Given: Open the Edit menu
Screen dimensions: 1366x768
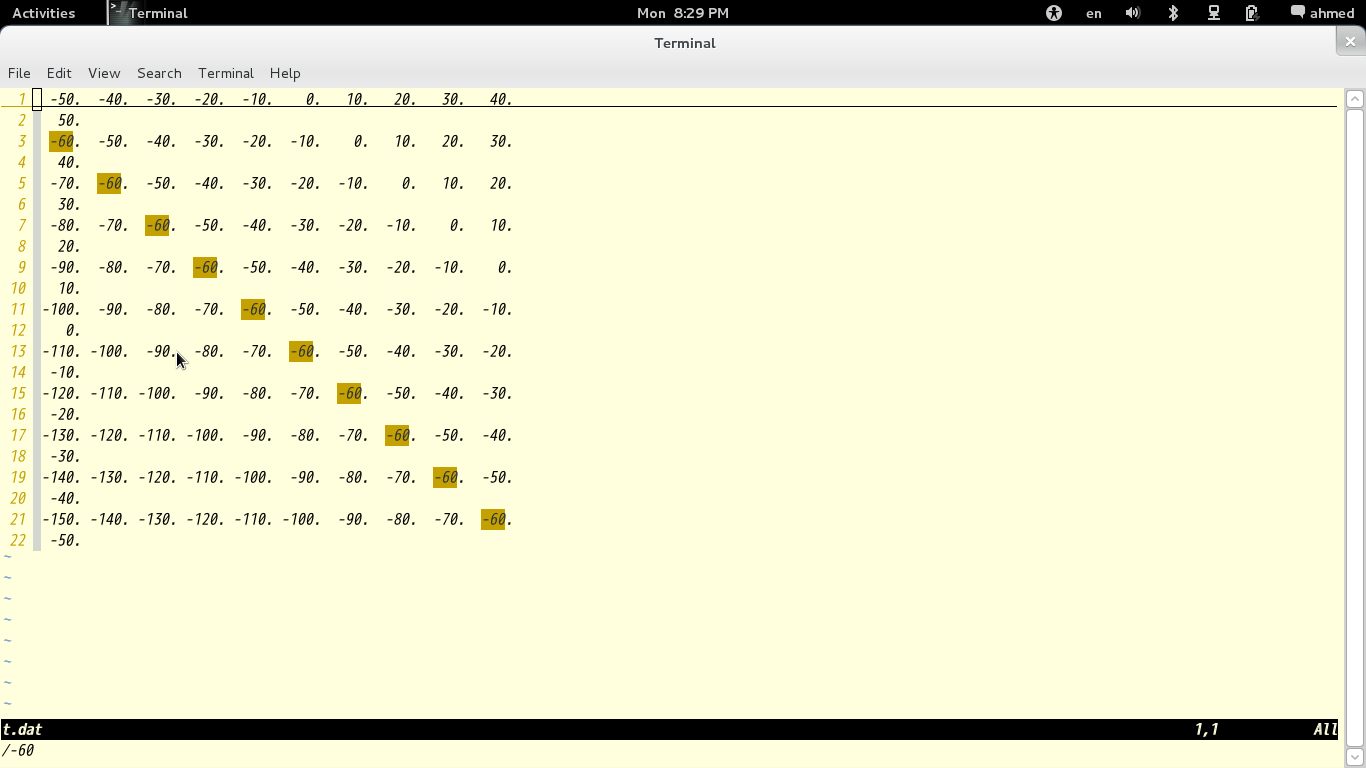Looking at the screenshot, I should pos(59,73).
